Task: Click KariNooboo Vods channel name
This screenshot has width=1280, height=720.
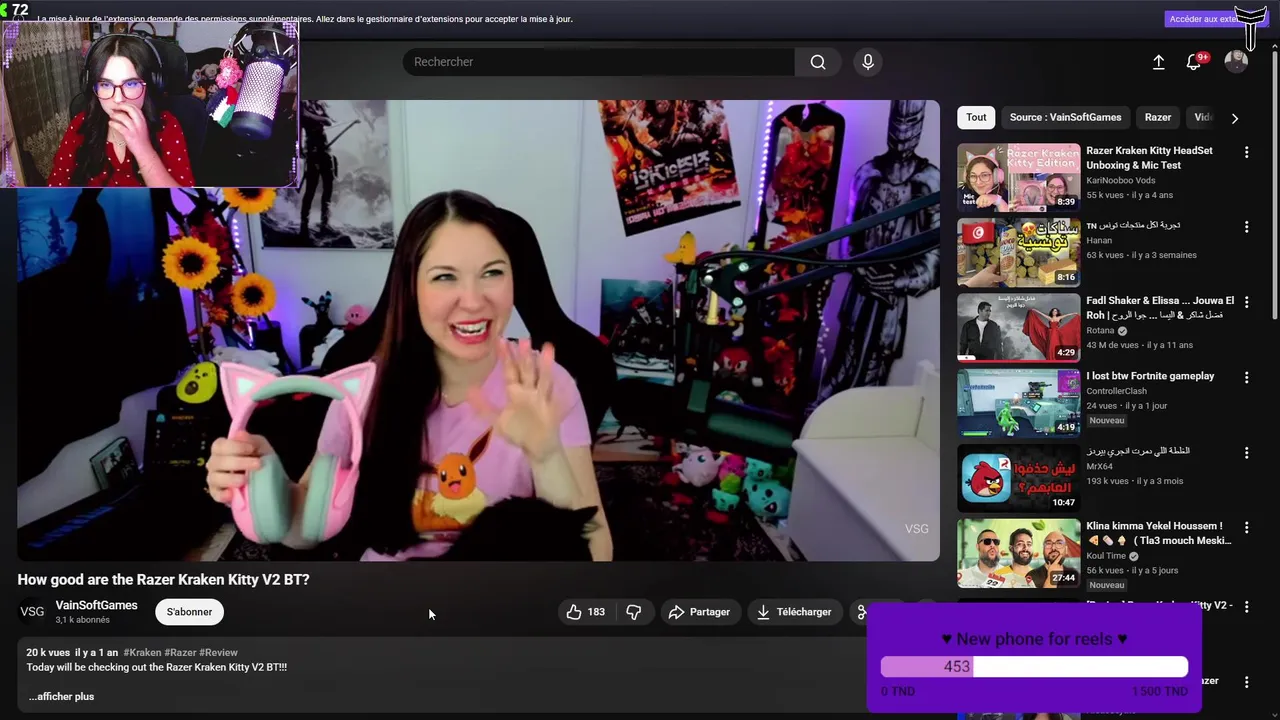Action: [x=1120, y=181]
